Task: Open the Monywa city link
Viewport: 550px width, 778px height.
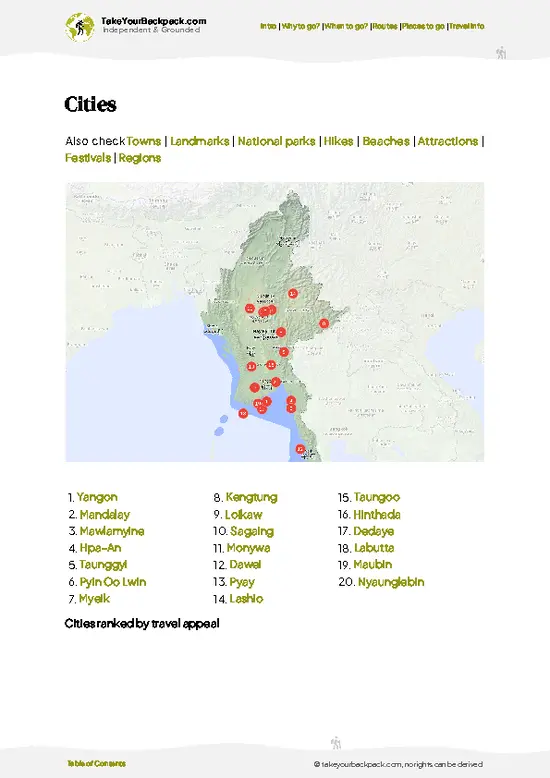Action: click(249, 548)
